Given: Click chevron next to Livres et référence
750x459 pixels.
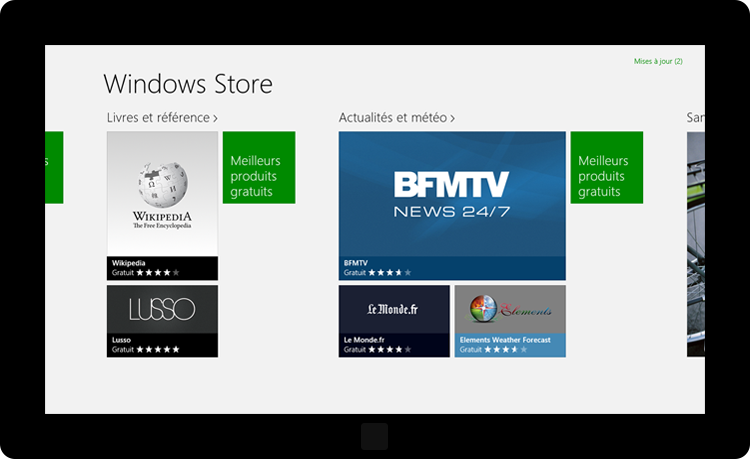Looking at the screenshot, I should coord(215,118).
